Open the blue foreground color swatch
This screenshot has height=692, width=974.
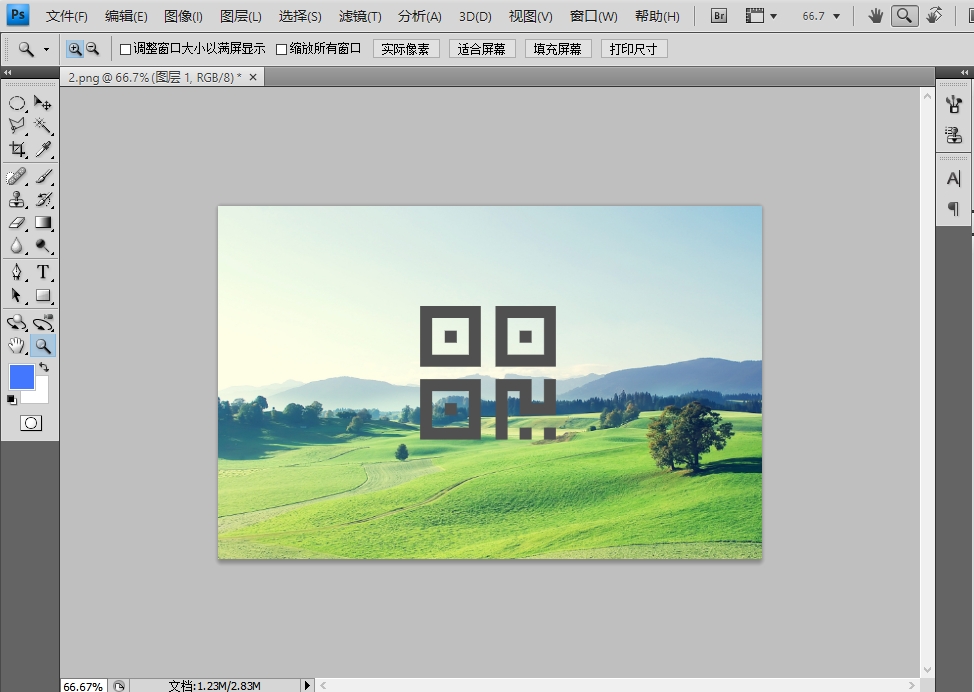(x=21, y=377)
